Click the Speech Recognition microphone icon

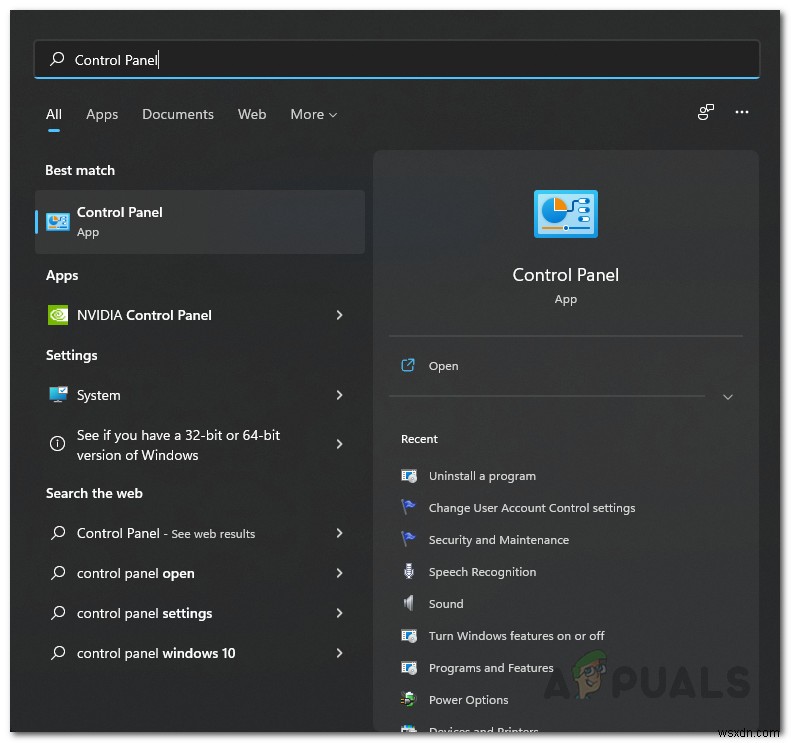coord(408,572)
